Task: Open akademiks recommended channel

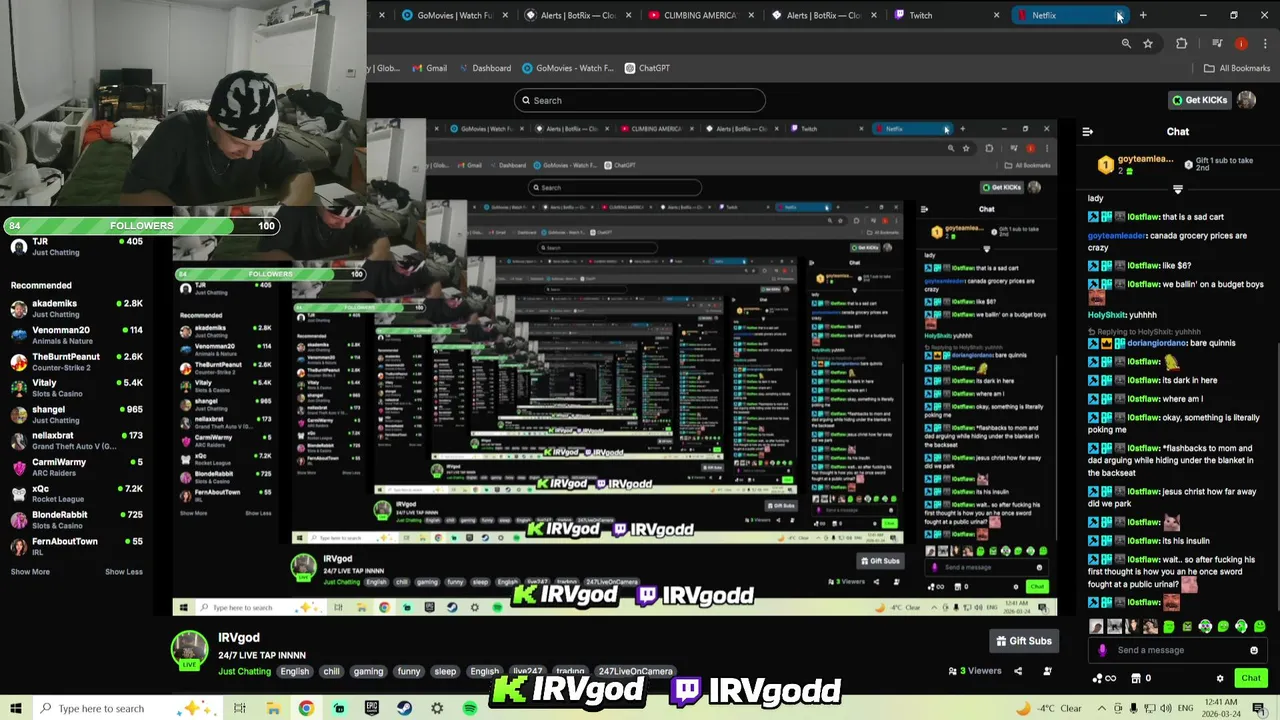Action: [x=75, y=308]
